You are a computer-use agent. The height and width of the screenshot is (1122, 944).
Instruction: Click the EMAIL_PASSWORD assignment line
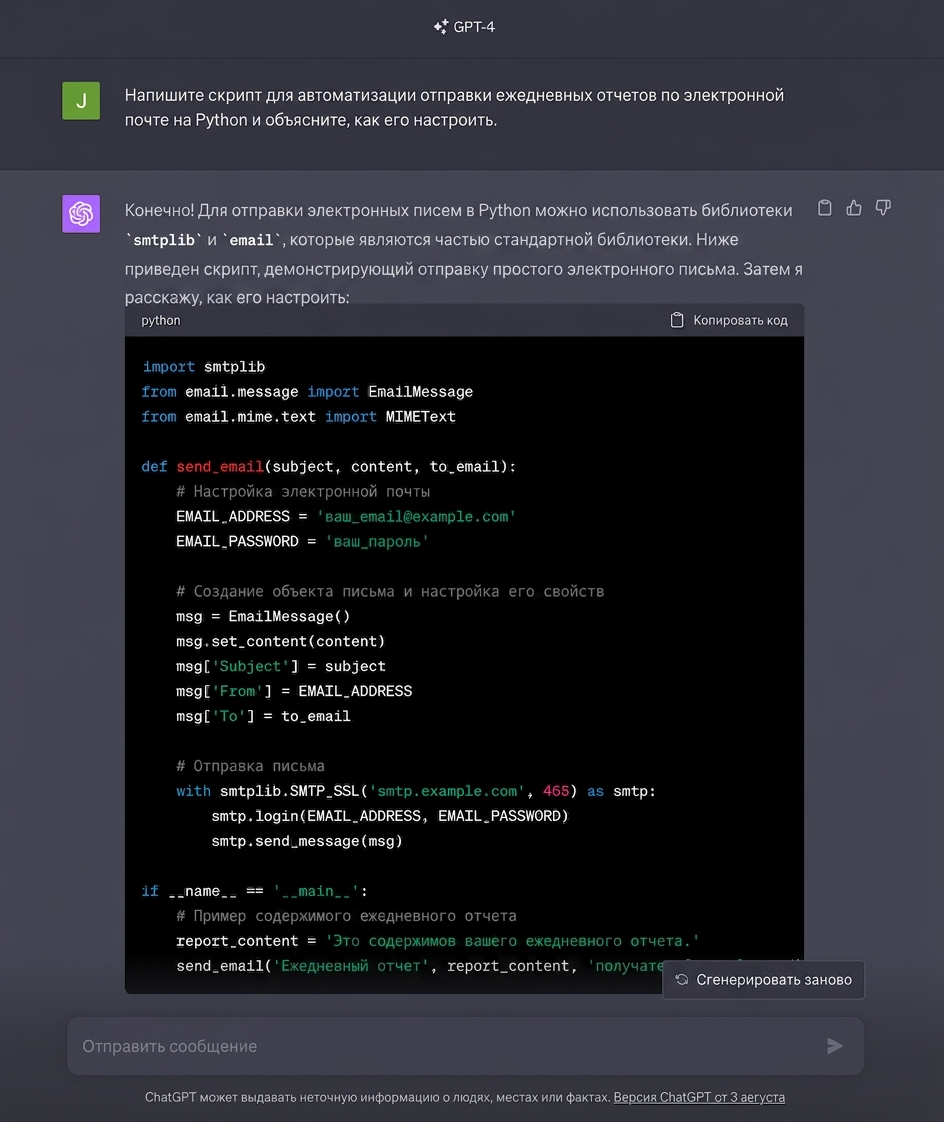[302, 542]
